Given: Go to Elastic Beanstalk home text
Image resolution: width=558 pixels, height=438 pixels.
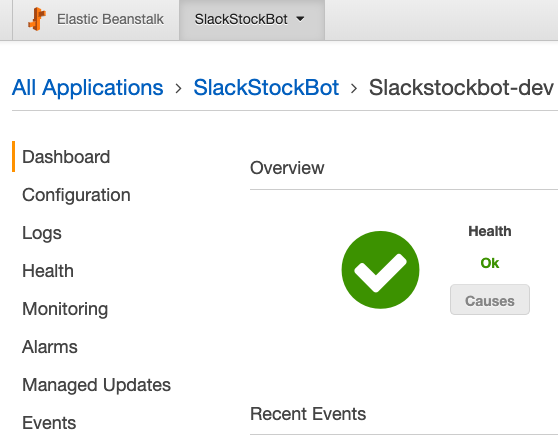Looking at the screenshot, I should click(110, 19).
